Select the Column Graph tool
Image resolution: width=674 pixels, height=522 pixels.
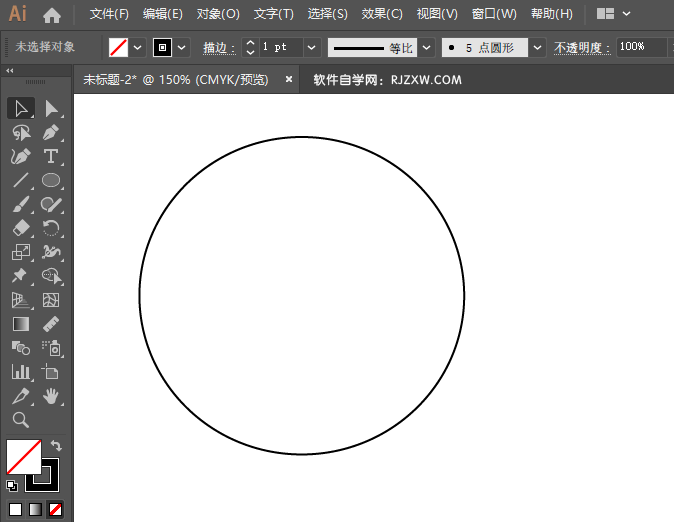[21, 372]
